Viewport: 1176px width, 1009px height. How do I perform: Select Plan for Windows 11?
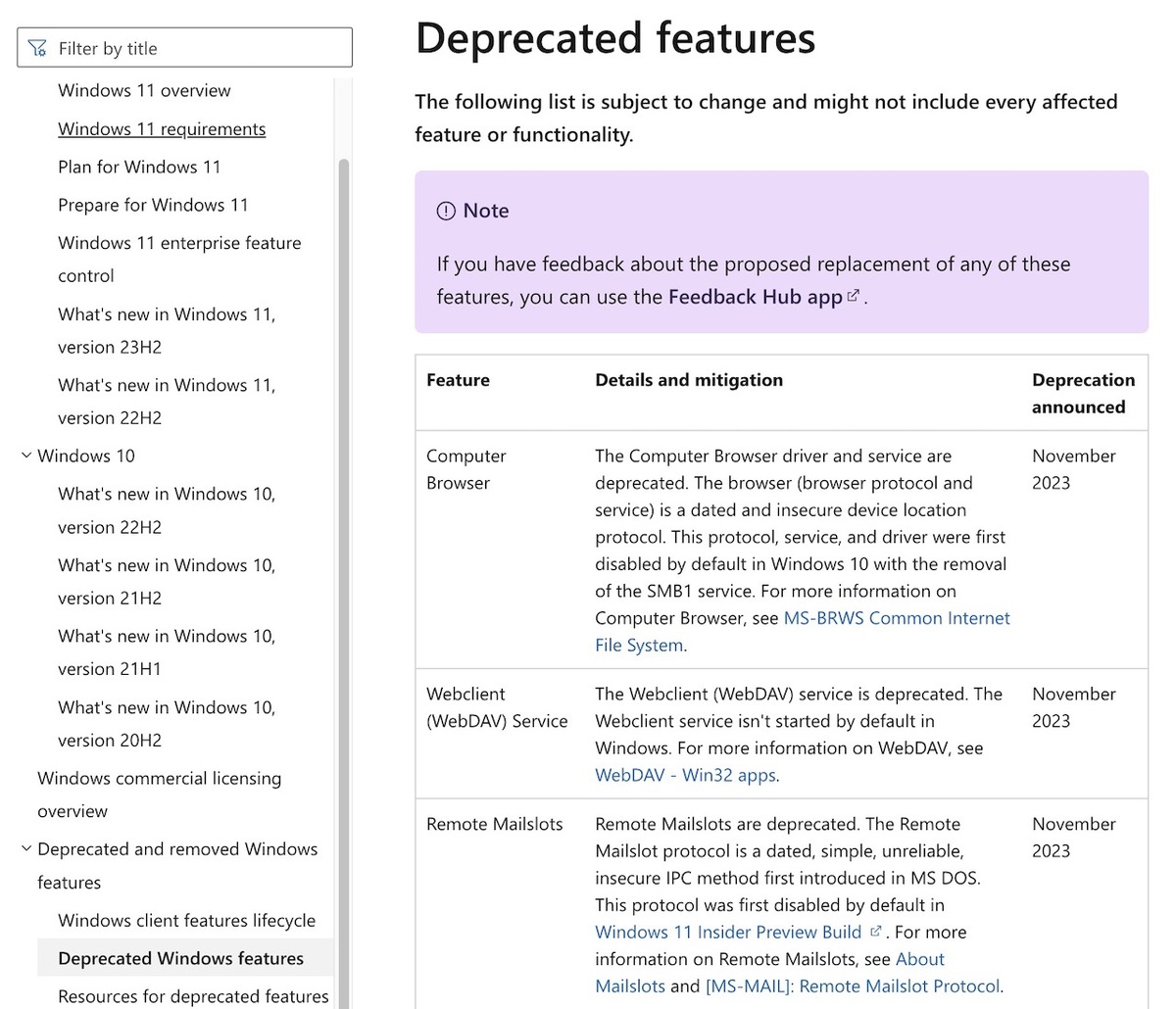(139, 167)
